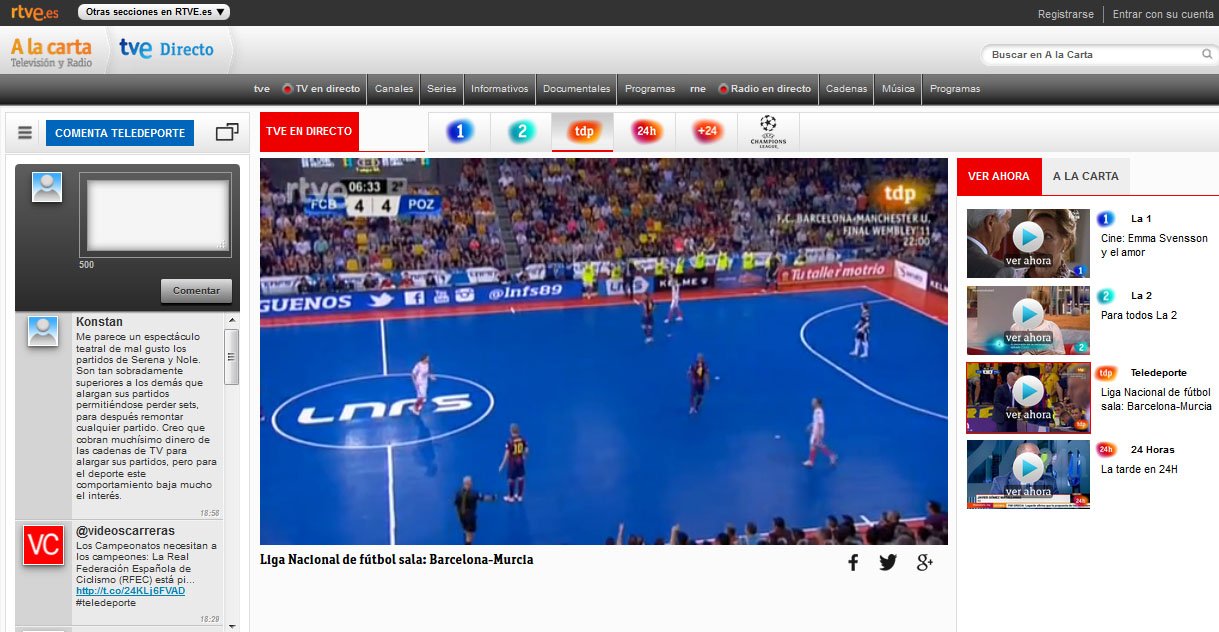Click the COMENTA TELEDEPORTE button
The height and width of the screenshot is (632, 1219).
click(x=120, y=133)
